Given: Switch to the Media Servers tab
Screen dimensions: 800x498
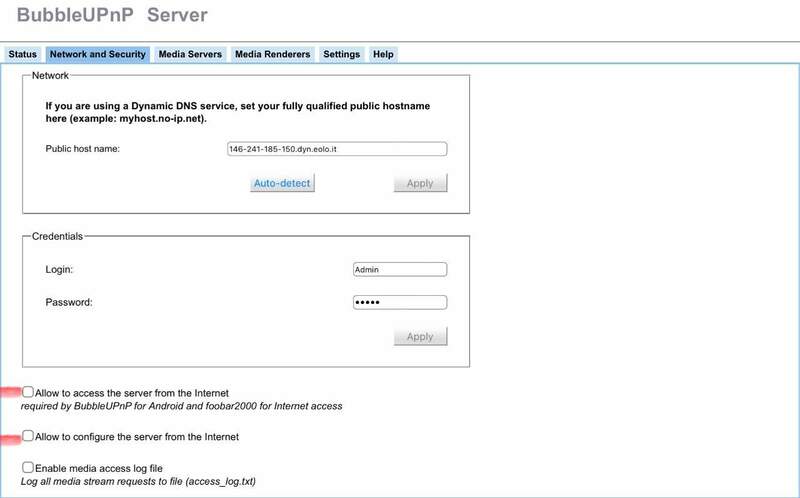Looking at the screenshot, I should click(x=190, y=54).
